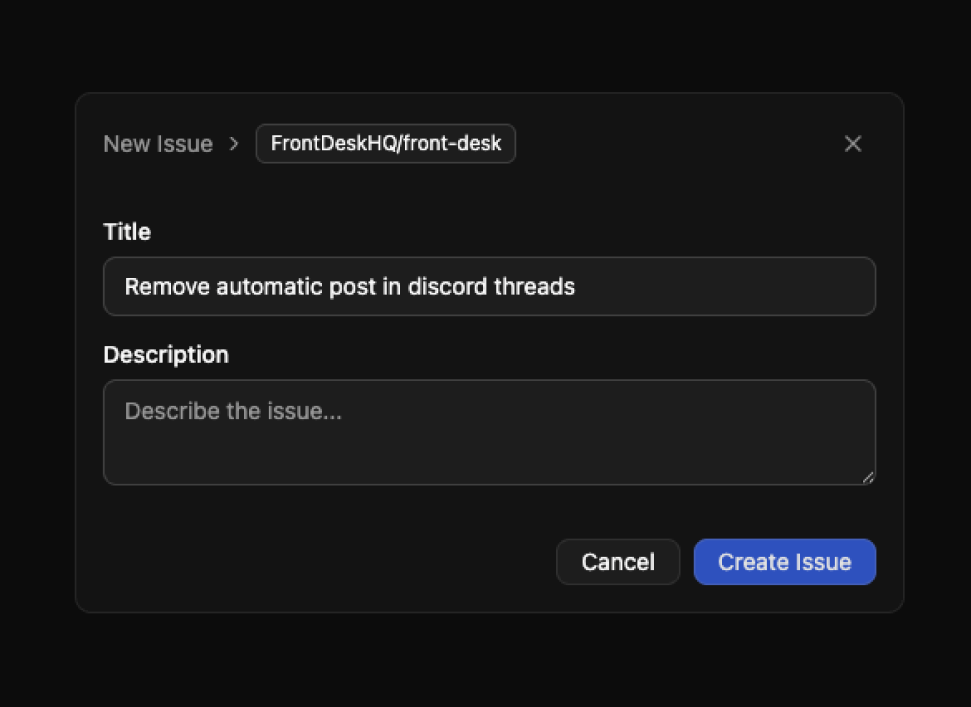Click the New Issue breadcrumb text
The width and height of the screenshot is (971, 707).
point(158,144)
